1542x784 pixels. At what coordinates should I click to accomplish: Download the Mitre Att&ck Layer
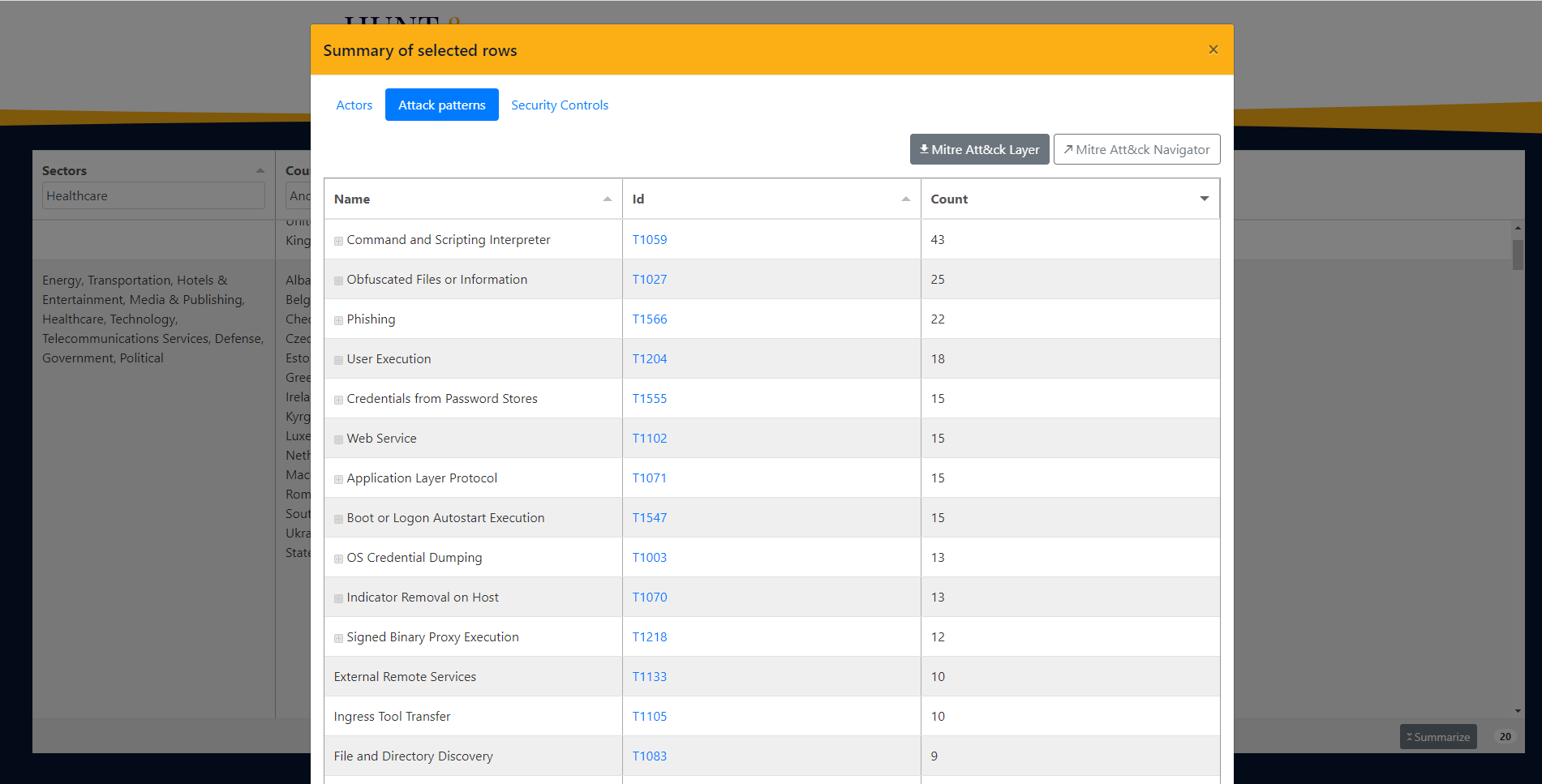click(979, 149)
